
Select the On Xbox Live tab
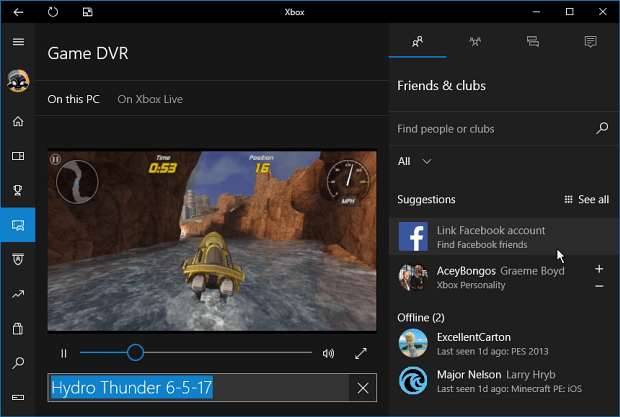150,99
